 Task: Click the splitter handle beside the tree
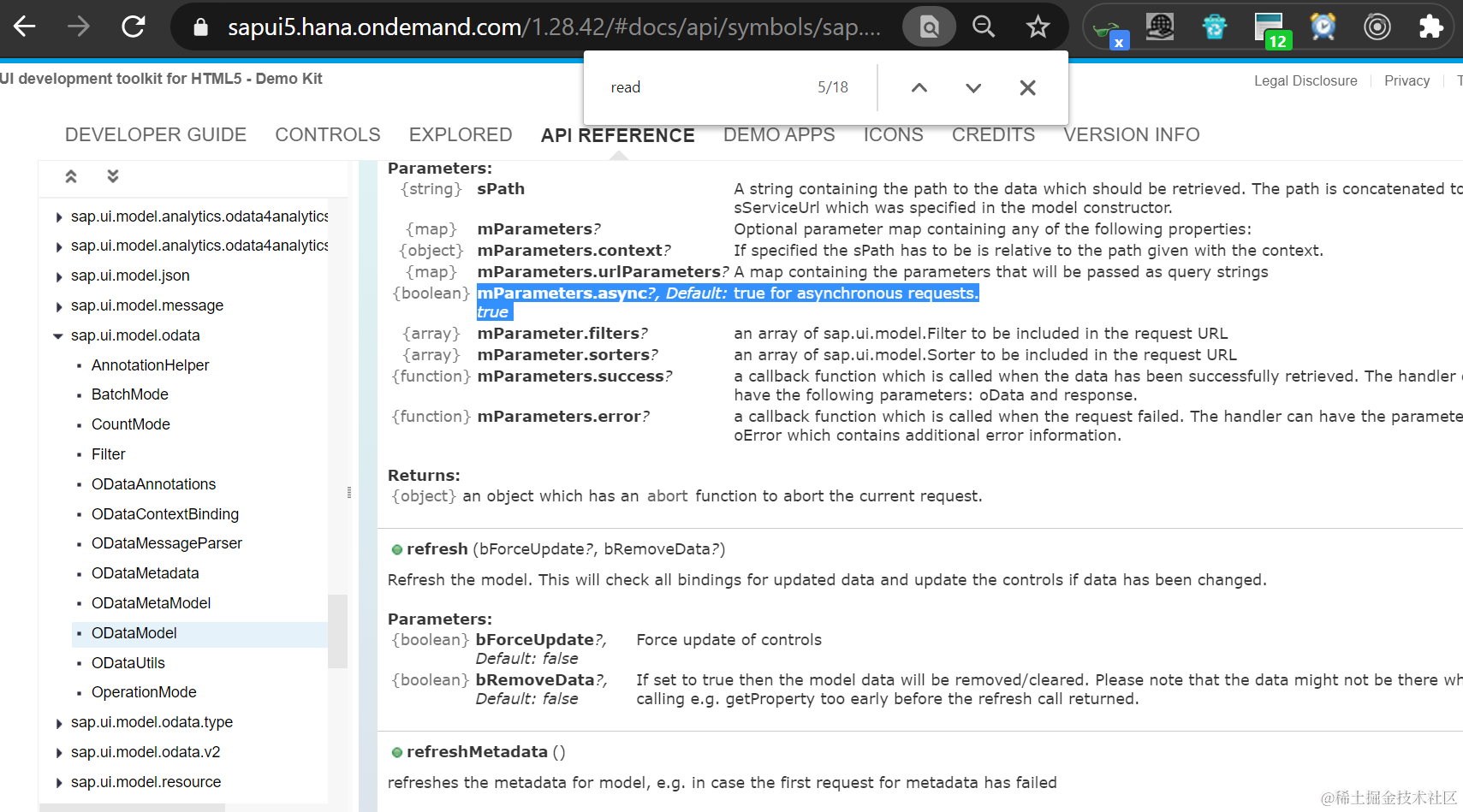349,492
